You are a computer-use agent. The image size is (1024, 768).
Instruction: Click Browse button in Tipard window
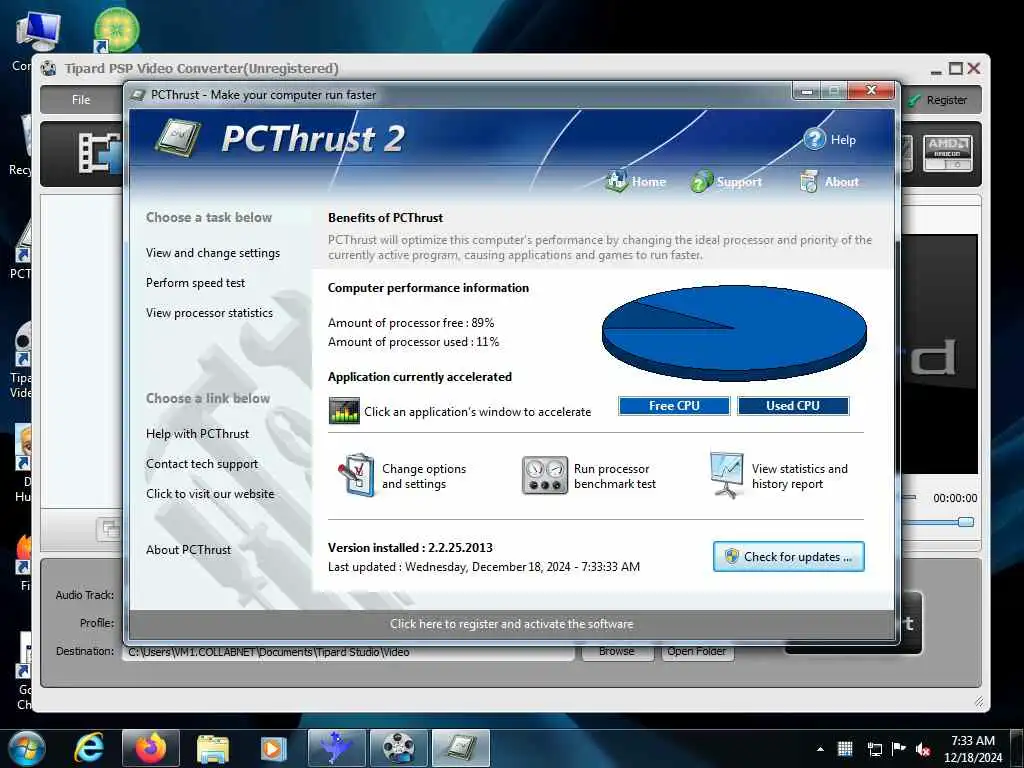(616, 652)
